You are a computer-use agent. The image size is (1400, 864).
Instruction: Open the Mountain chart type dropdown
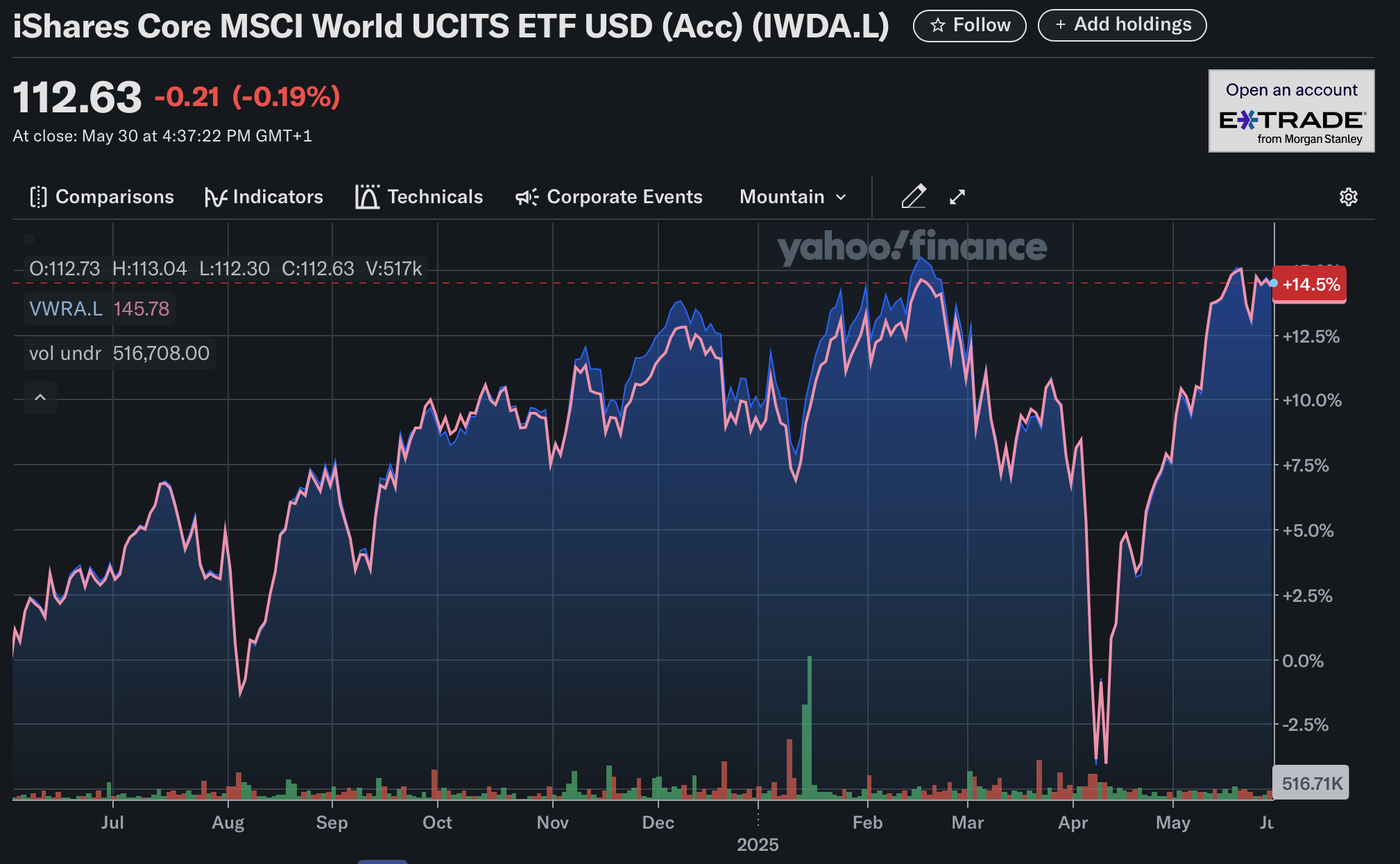792,196
